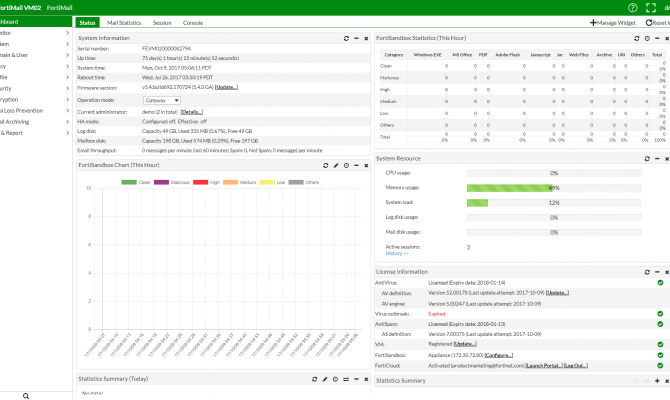Viewport: 670px width, 400px height.
Task: Click the History link under Active sessions
Action: click(397, 253)
